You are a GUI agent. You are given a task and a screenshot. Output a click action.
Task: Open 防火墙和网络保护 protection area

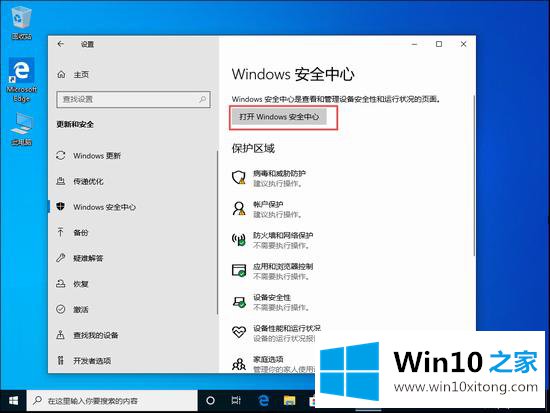click(x=273, y=240)
